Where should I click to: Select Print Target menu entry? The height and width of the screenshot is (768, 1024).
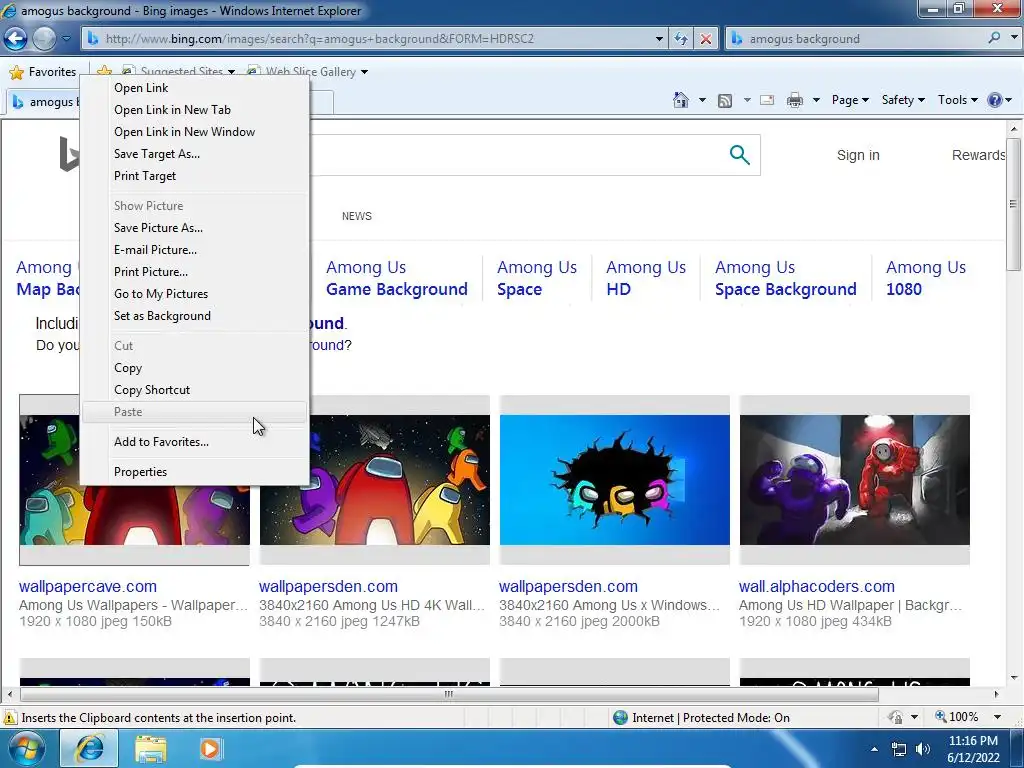point(195,176)
